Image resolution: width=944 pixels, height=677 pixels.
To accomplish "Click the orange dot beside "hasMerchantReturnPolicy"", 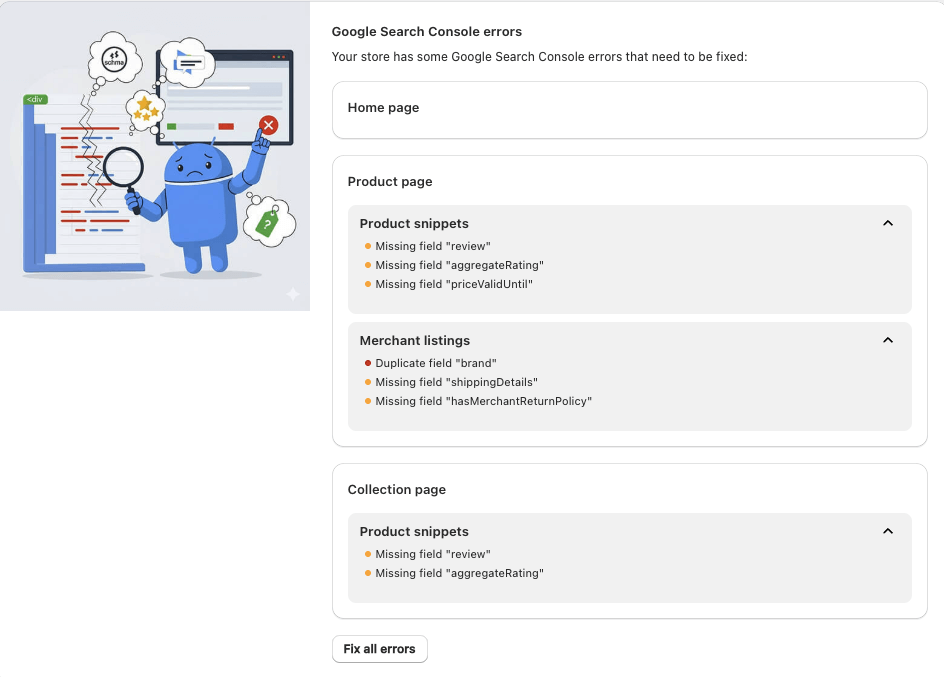I will 367,401.
